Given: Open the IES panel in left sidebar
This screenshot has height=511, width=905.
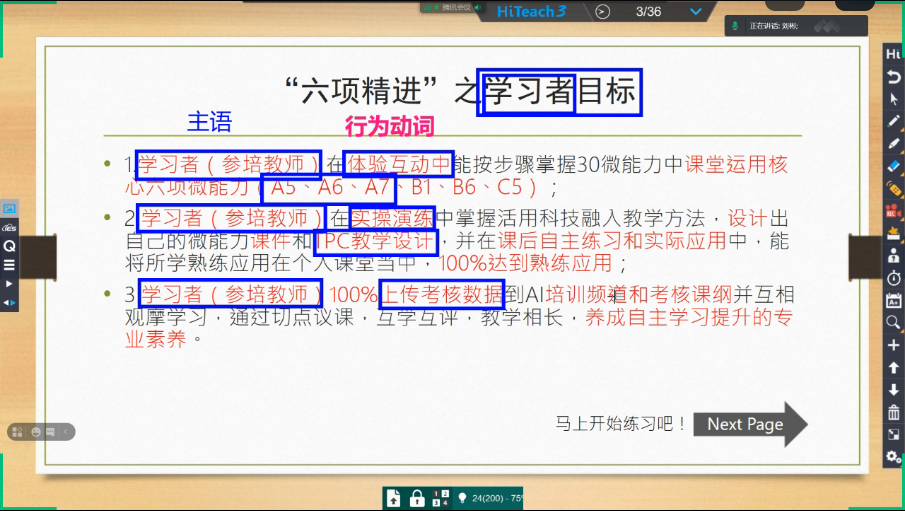Looking at the screenshot, I should 9,227.
